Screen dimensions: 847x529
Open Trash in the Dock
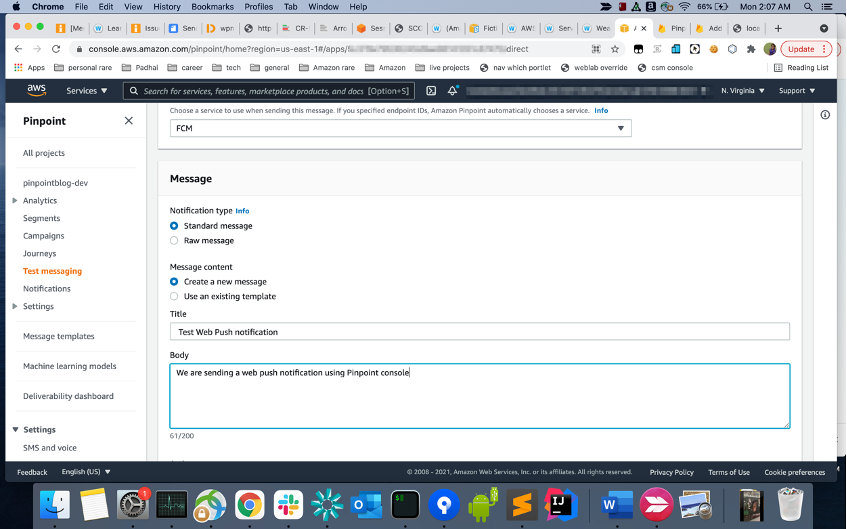click(790, 504)
